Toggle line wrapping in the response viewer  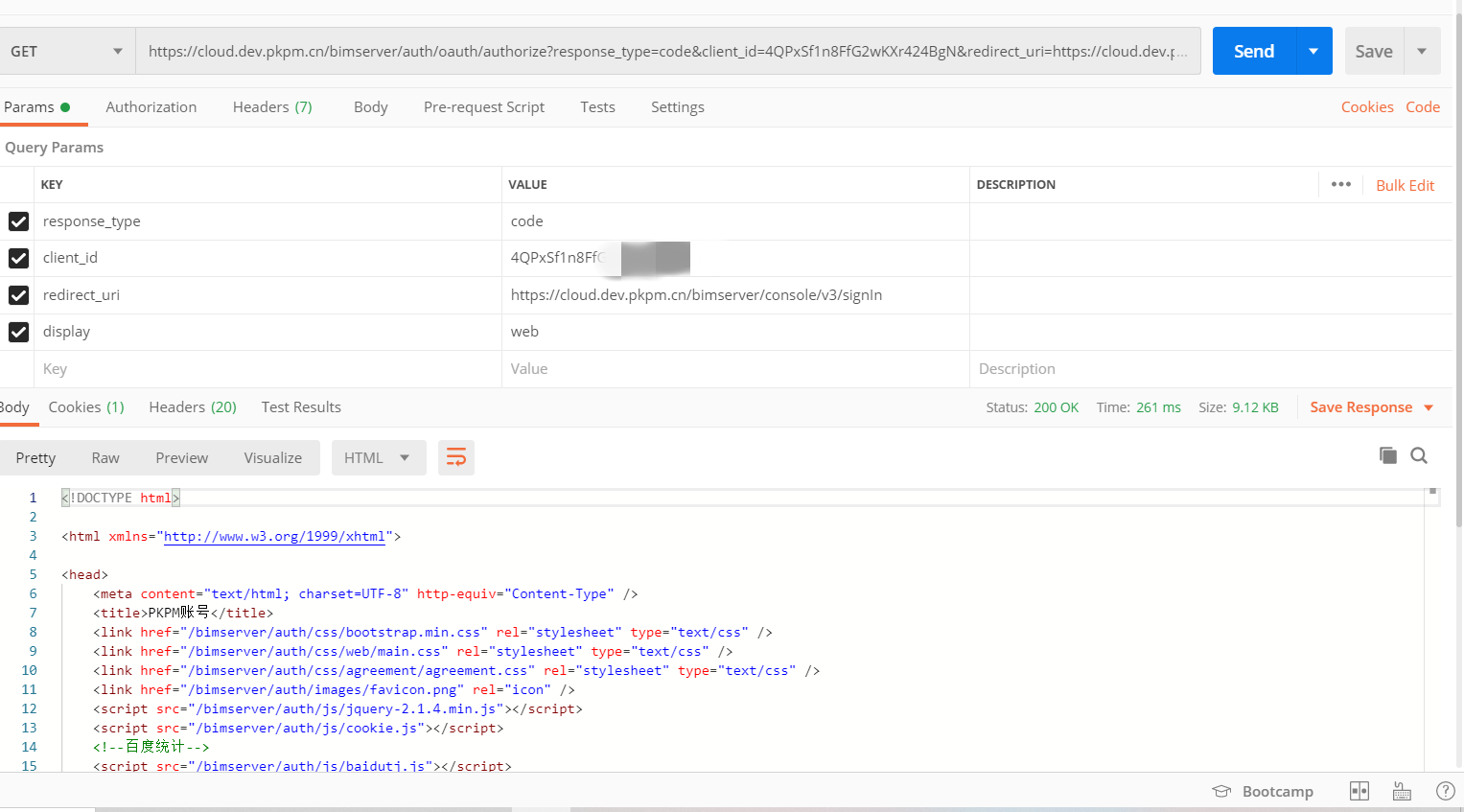[x=456, y=457]
